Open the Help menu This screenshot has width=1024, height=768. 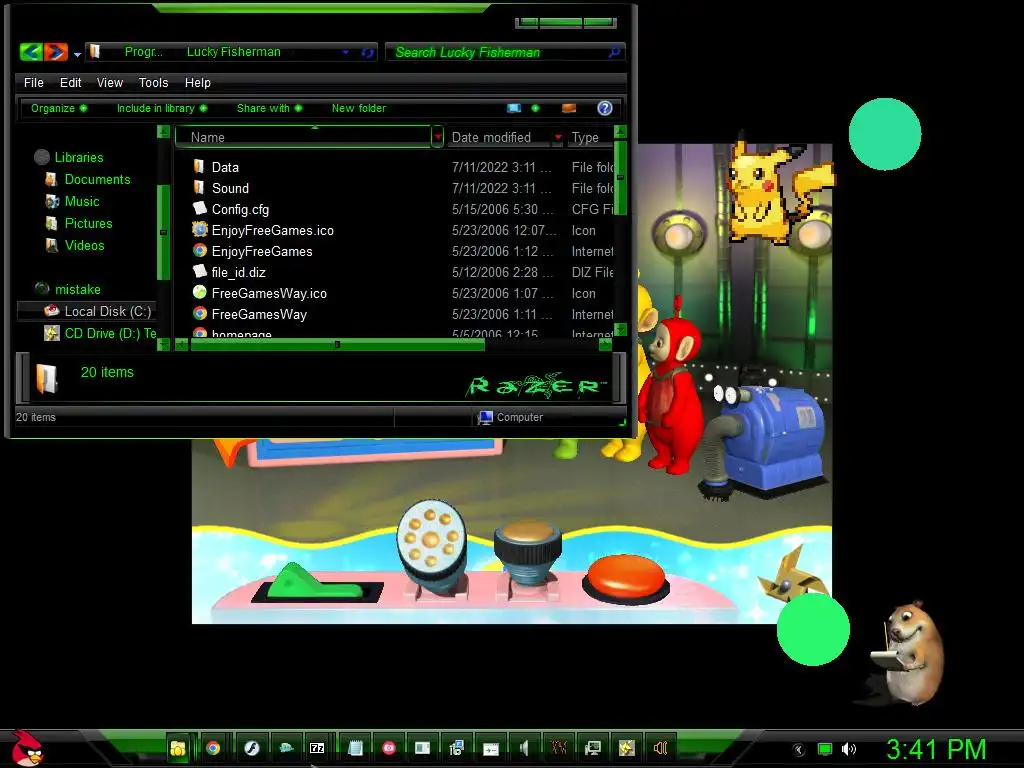tap(197, 82)
